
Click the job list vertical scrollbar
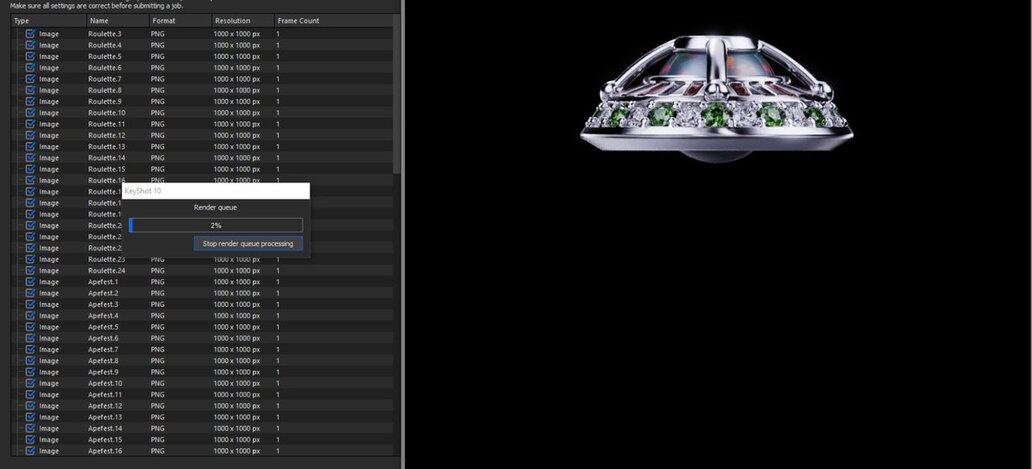point(396,100)
